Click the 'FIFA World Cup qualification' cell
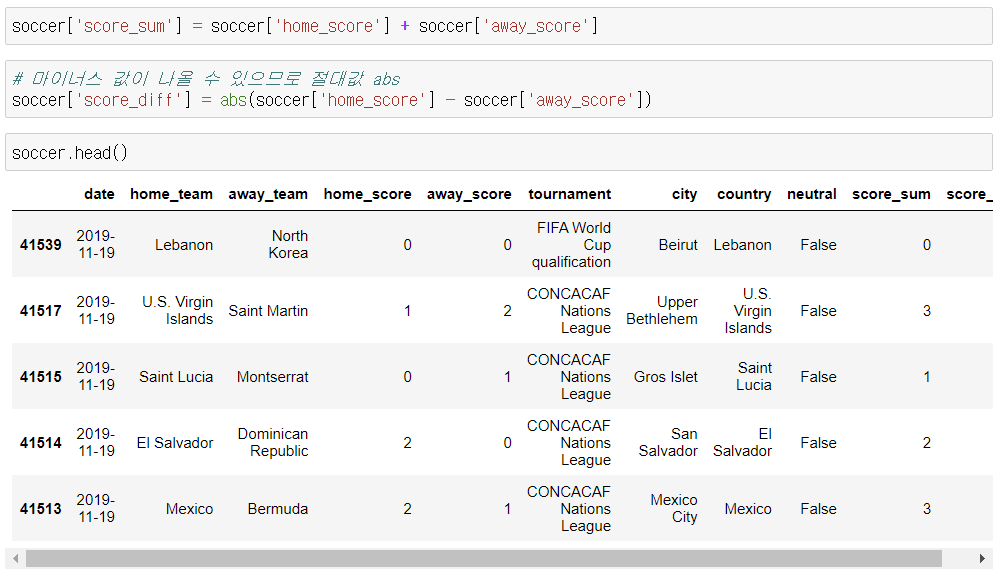The width and height of the screenshot is (1002, 588). coord(571,245)
